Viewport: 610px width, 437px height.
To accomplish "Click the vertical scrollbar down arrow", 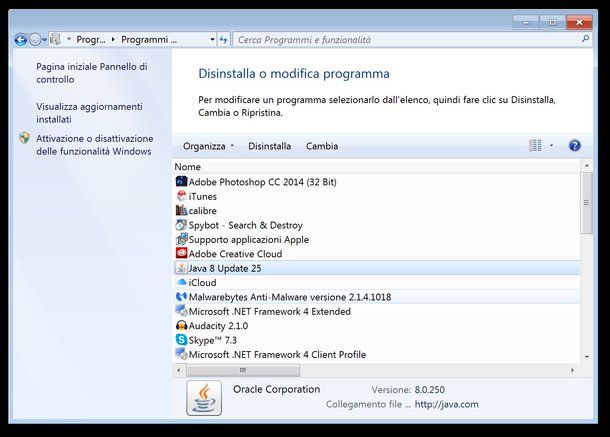I will coord(587,356).
